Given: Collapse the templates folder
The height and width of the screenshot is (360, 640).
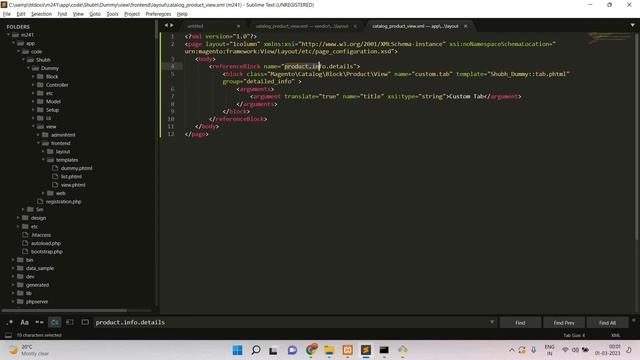Looking at the screenshot, I should [43, 160].
